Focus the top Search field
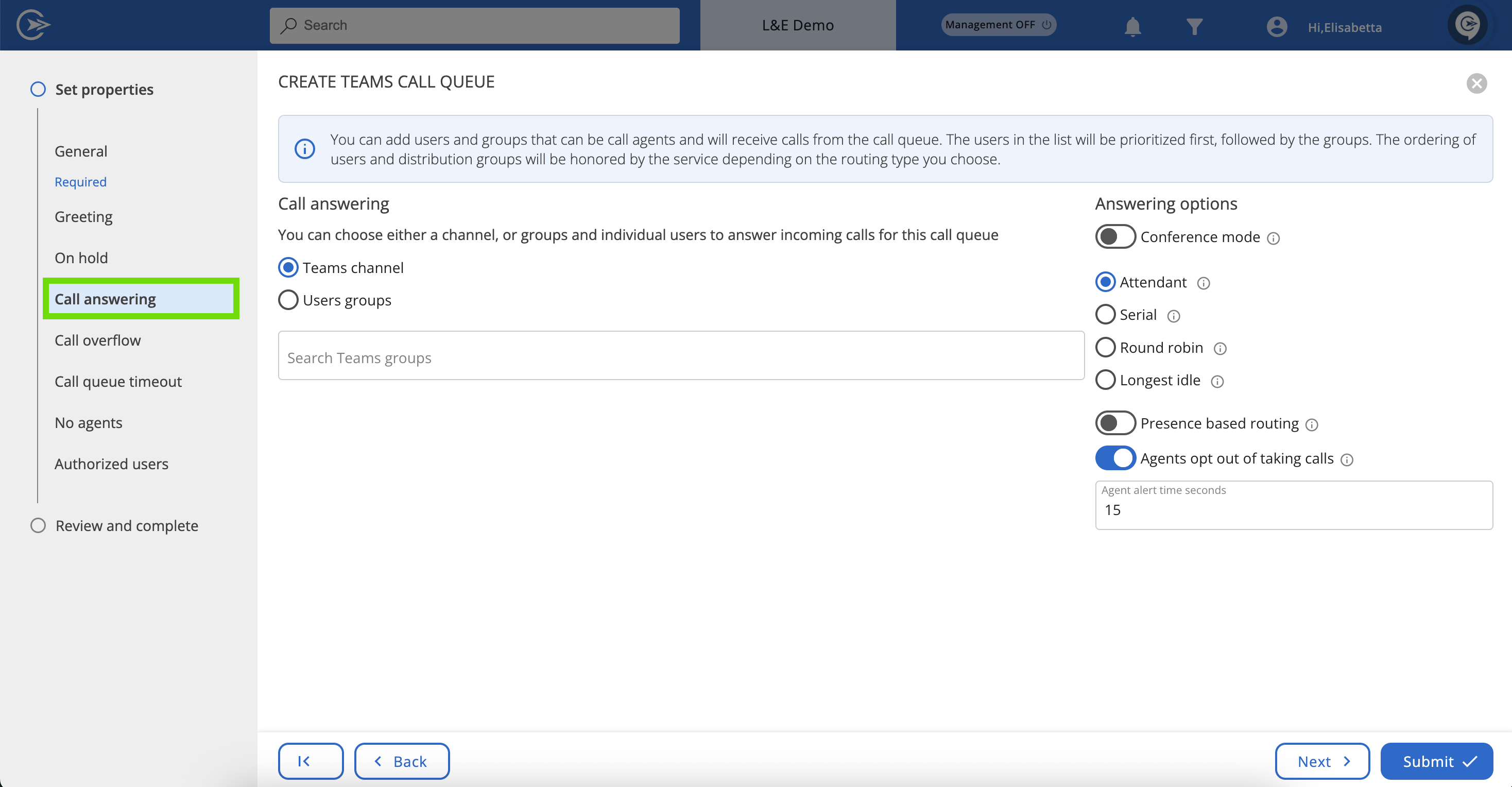Viewport: 1512px width, 787px height. pyautogui.click(x=474, y=25)
